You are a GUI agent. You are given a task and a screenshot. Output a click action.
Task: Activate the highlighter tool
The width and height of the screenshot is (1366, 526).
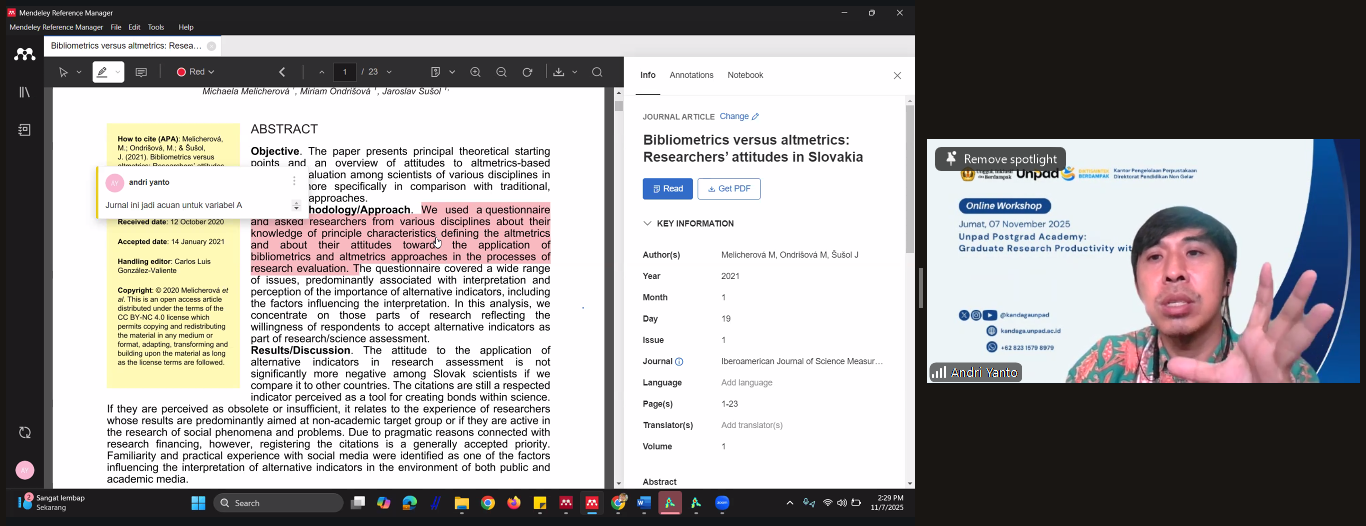102,72
